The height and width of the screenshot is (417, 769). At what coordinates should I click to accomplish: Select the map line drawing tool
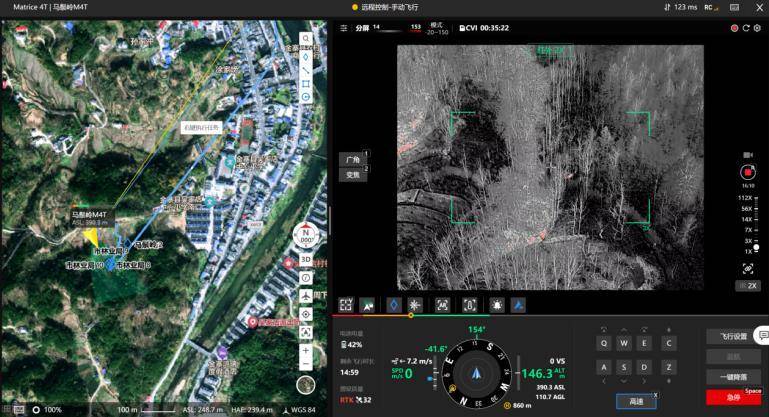coord(306,70)
